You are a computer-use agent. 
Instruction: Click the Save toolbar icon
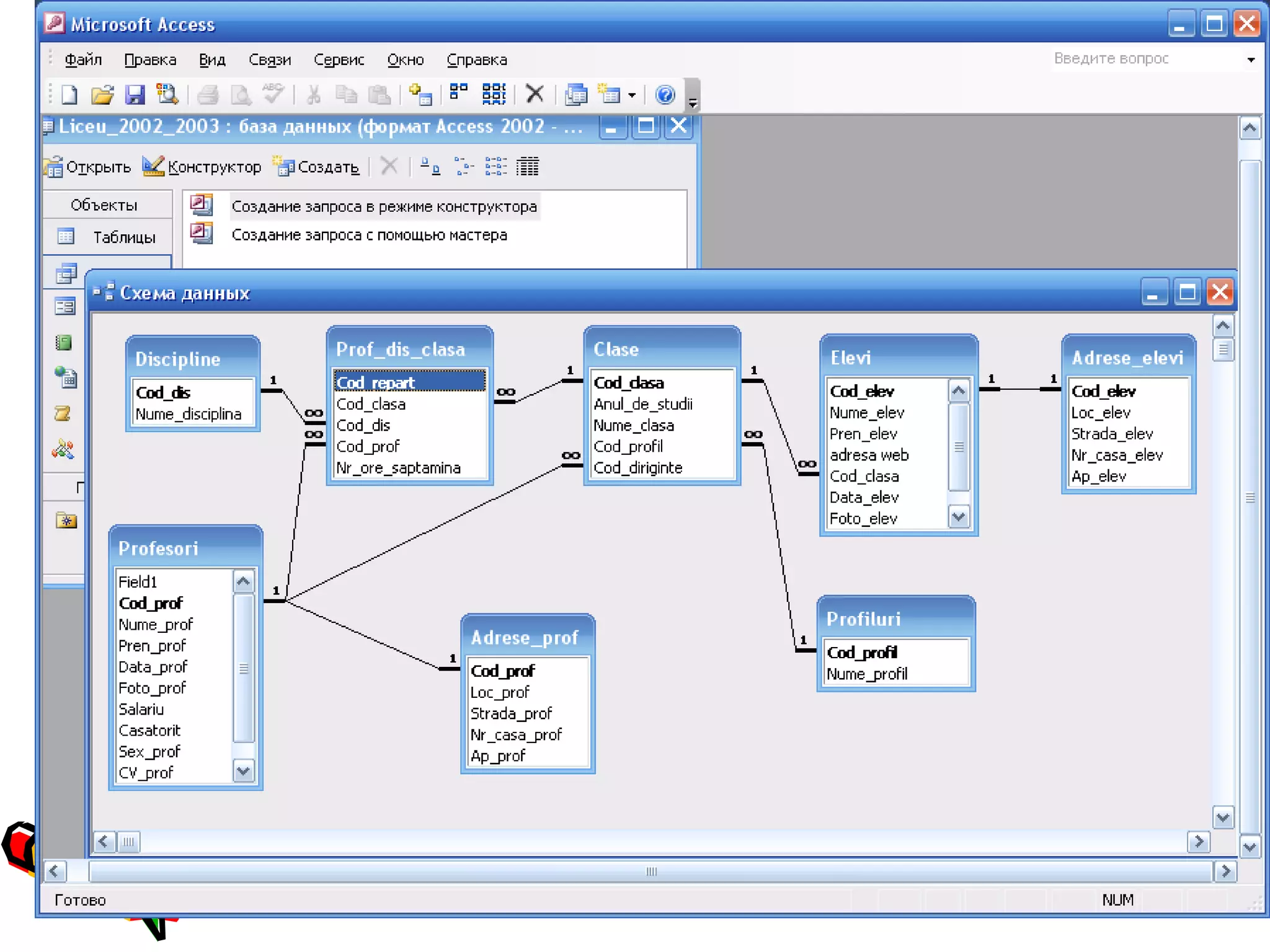click(x=135, y=95)
